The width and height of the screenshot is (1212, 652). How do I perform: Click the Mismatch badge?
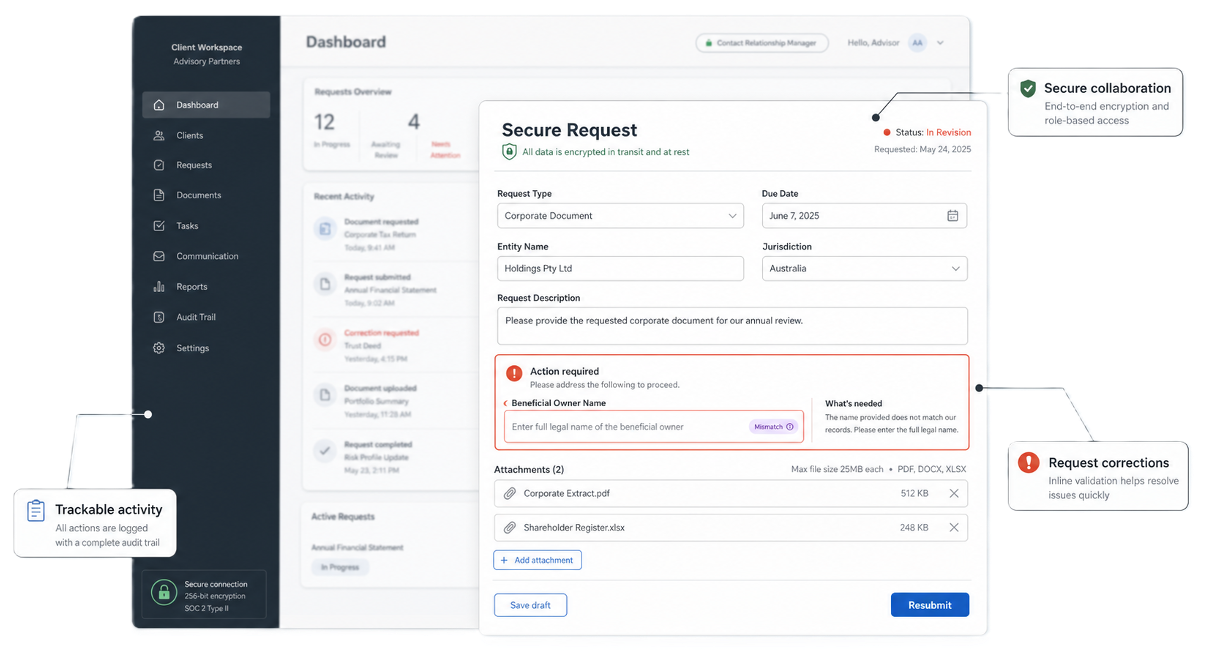point(773,427)
